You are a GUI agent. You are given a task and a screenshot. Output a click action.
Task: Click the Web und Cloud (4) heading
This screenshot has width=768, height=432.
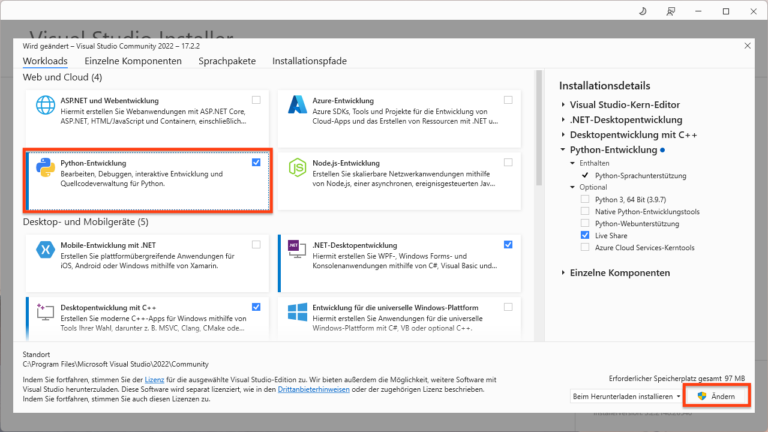pyautogui.click(x=62, y=77)
